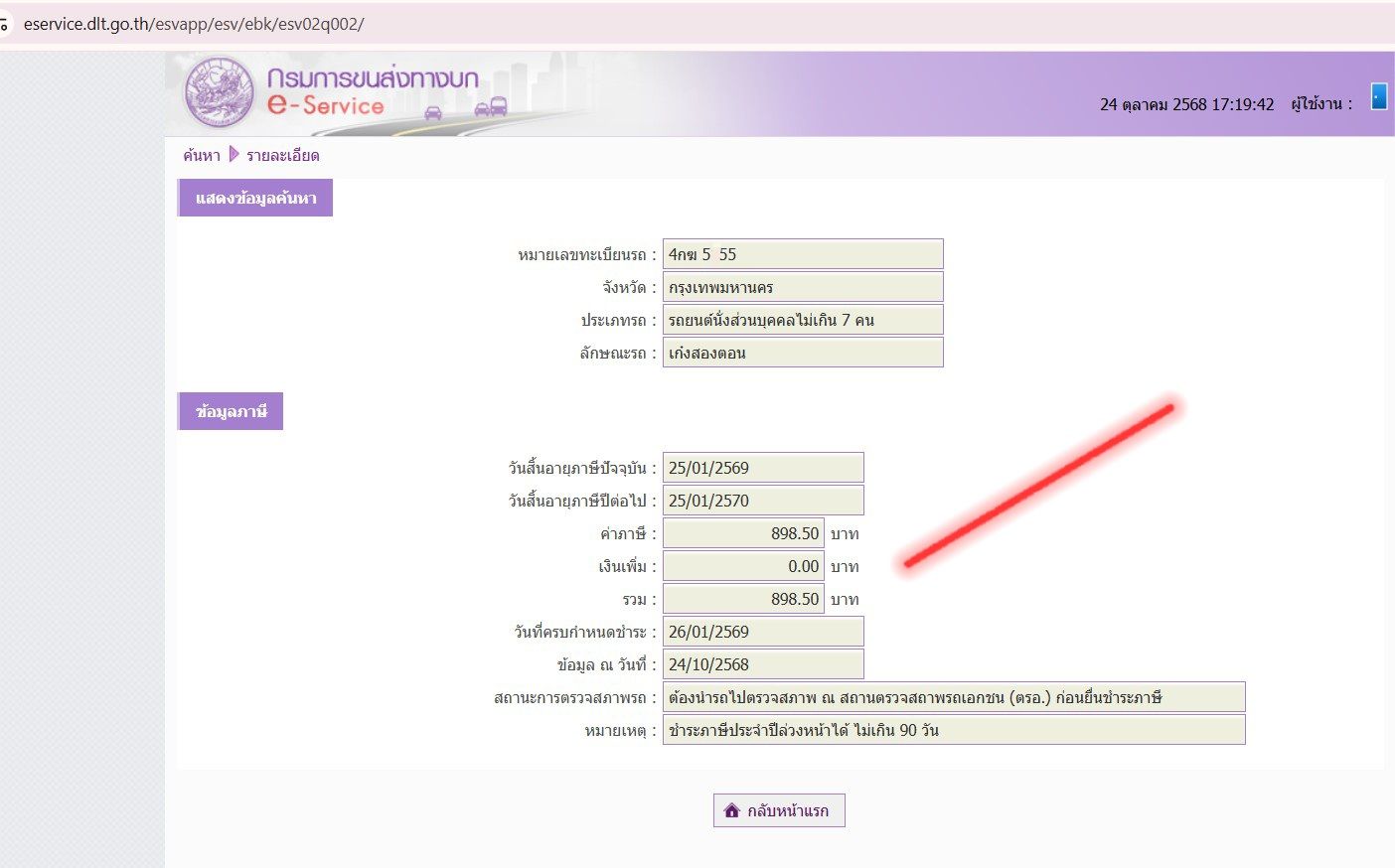
Task: Select the แสดงข้อมูลค้นหา section tab
Action: point(255,198)
